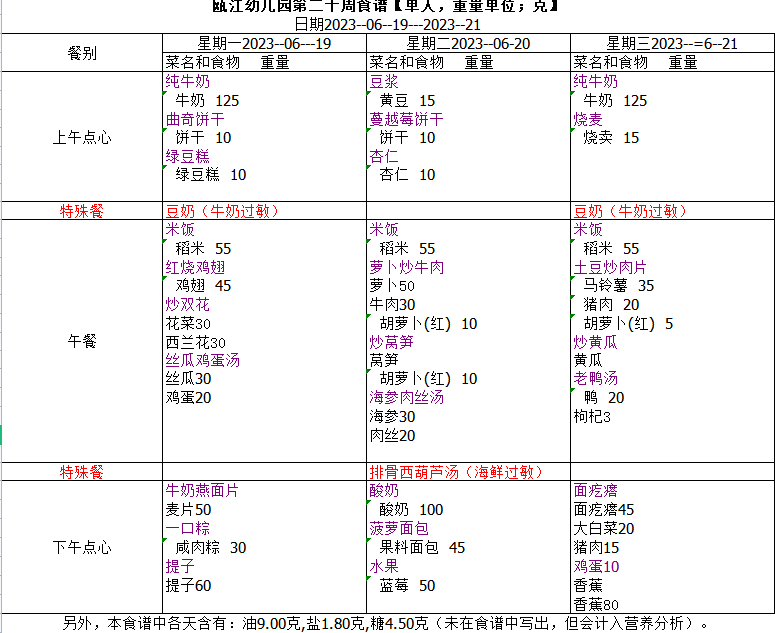
Task: Click the purple 鸡蛋10 cell
Action: tap(596, 566)
